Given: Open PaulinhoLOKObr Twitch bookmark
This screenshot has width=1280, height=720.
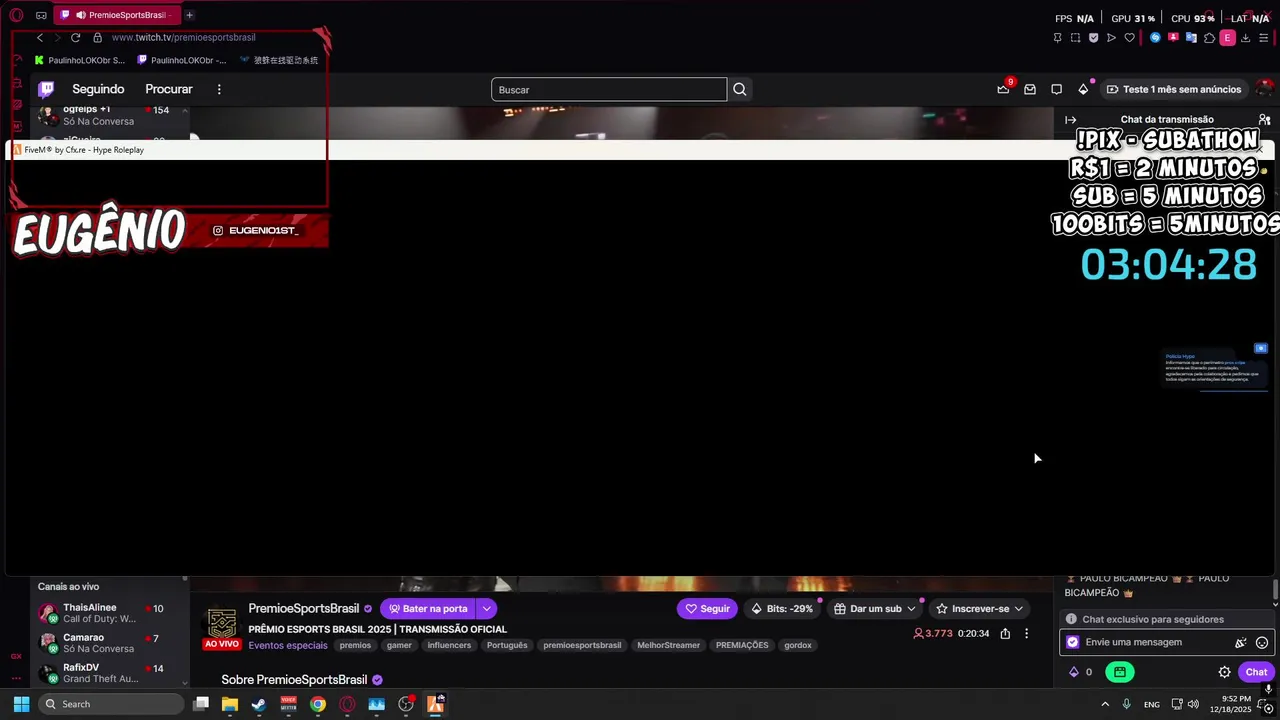Looking at the screenshot, I should [184, 60].
